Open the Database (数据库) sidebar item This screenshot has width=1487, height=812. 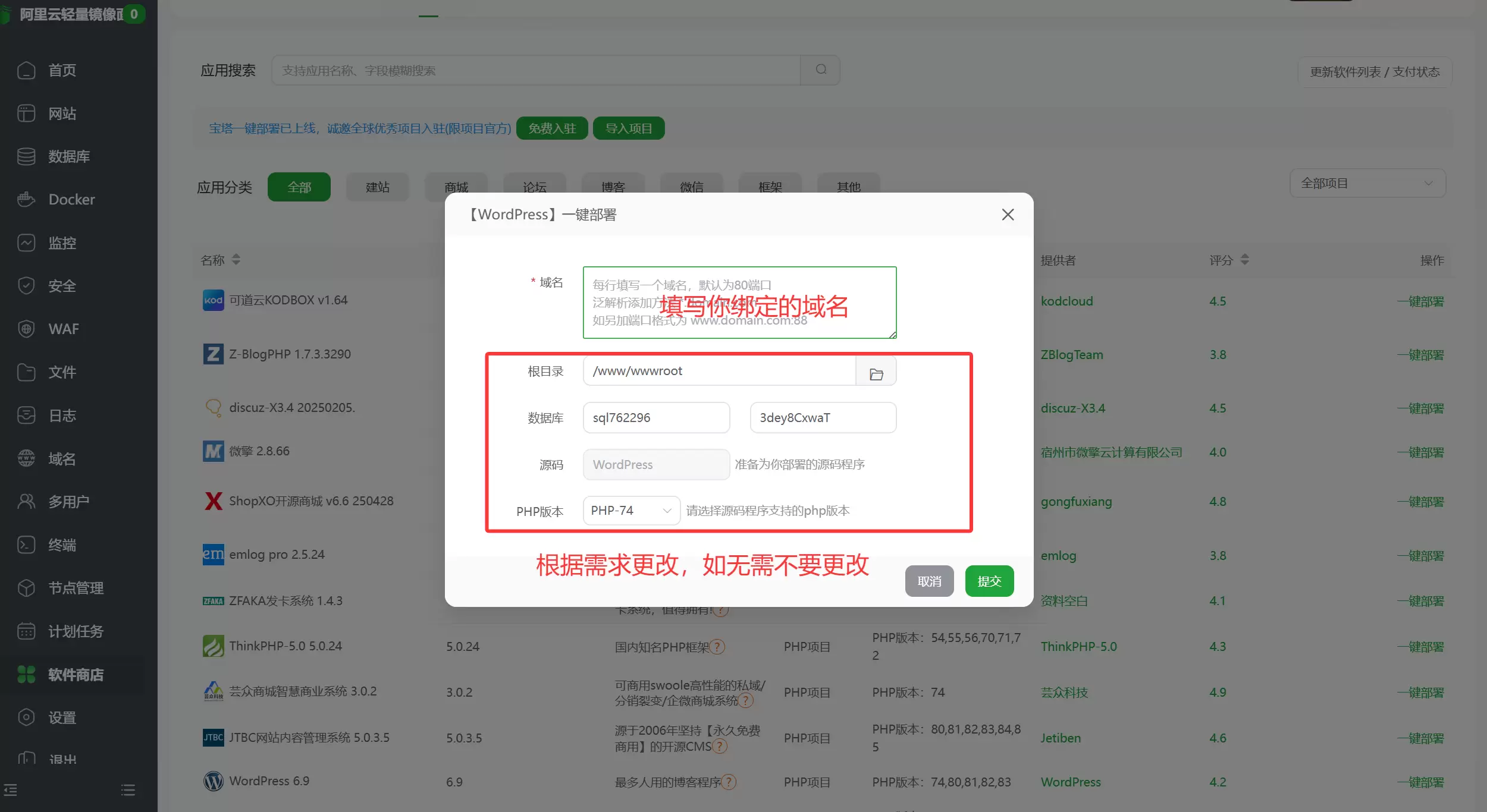click(x=68, y=157)
